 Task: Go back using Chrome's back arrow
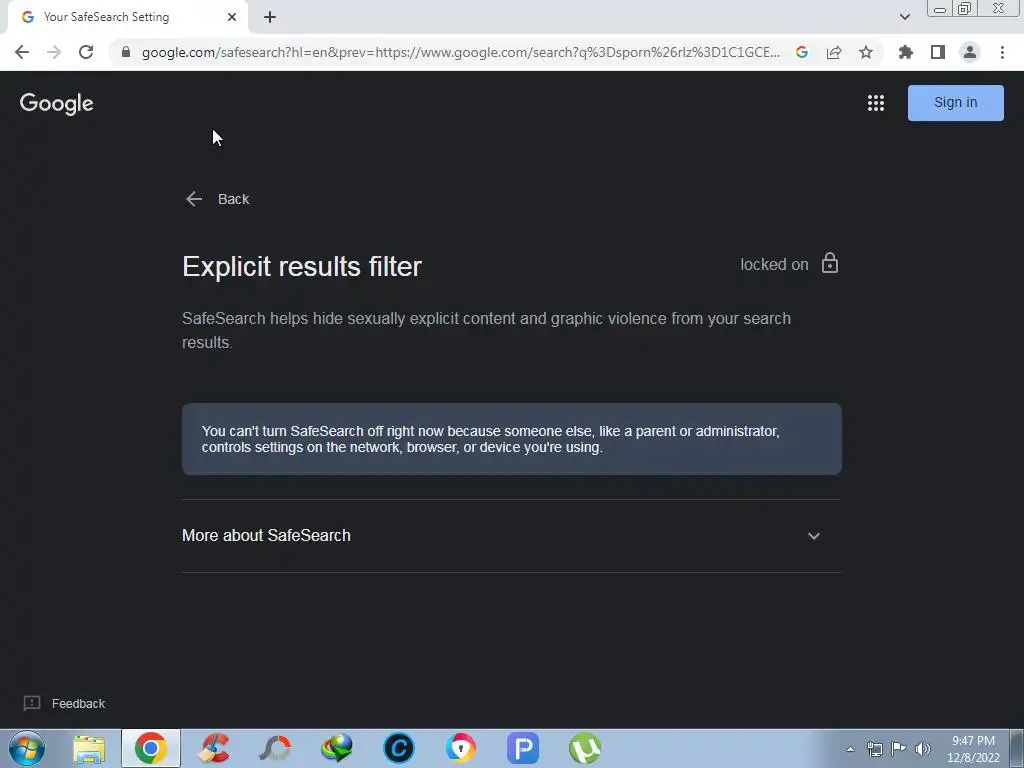[x=22, y=52]
